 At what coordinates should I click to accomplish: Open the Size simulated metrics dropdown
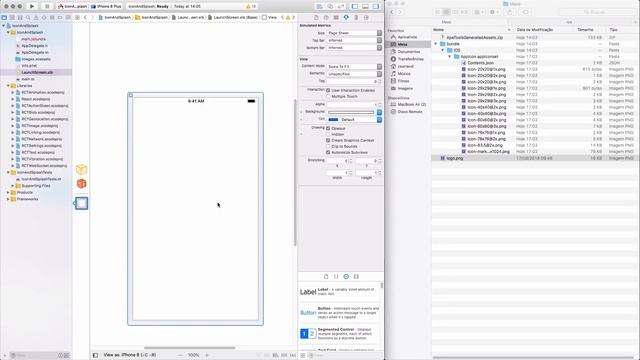click(354, 33)
